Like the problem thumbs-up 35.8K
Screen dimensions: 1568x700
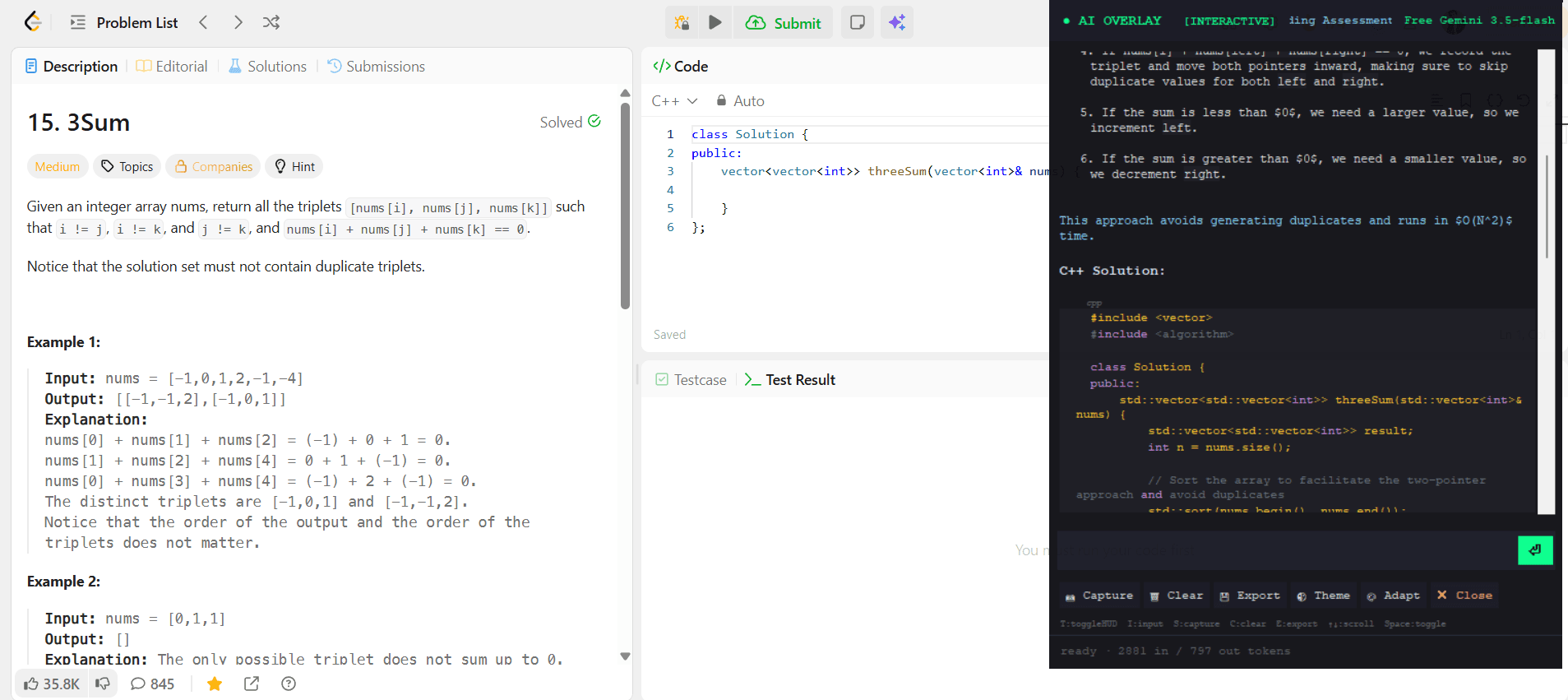pyautogui.click(x=52, y=684)
